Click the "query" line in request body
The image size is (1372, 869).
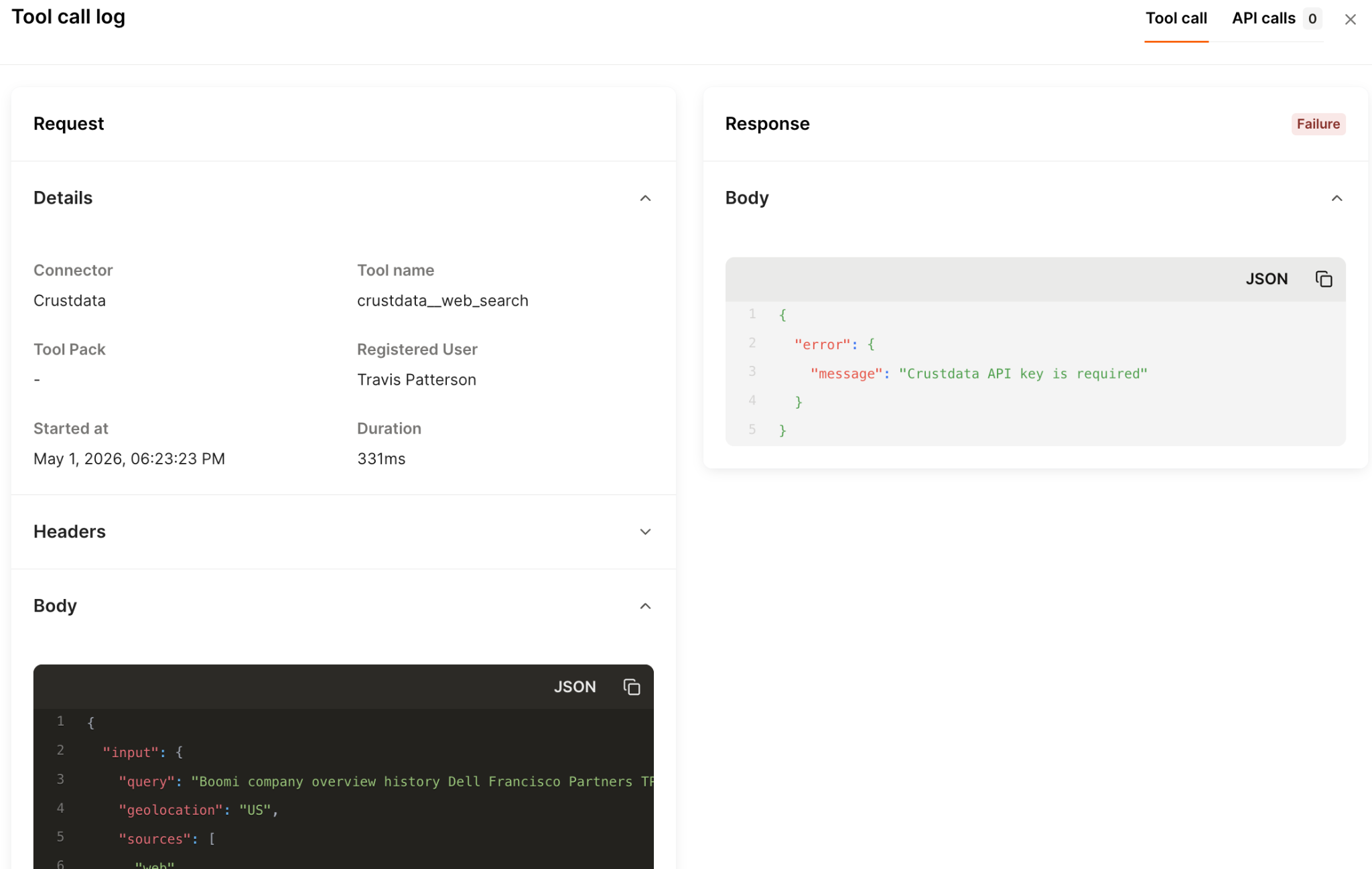click(x=385, y=781)
